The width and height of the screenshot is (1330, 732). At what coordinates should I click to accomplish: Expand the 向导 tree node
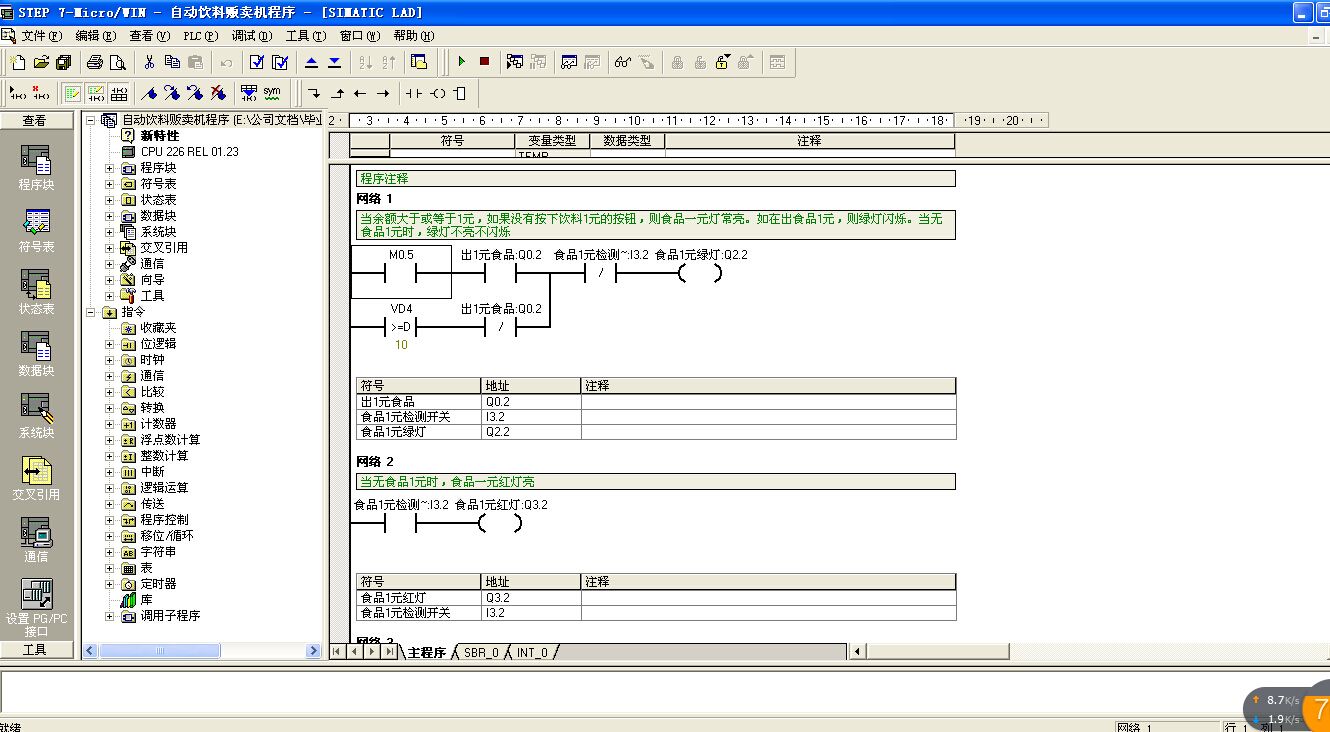(x=110, y=280)
